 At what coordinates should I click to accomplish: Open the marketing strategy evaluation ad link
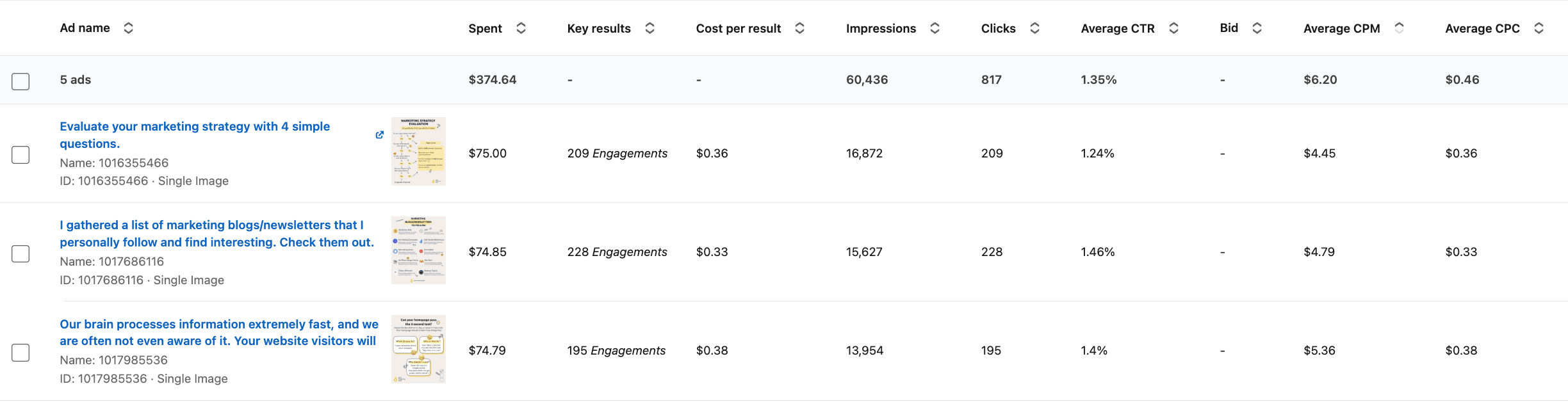click(x=194, y=134)
